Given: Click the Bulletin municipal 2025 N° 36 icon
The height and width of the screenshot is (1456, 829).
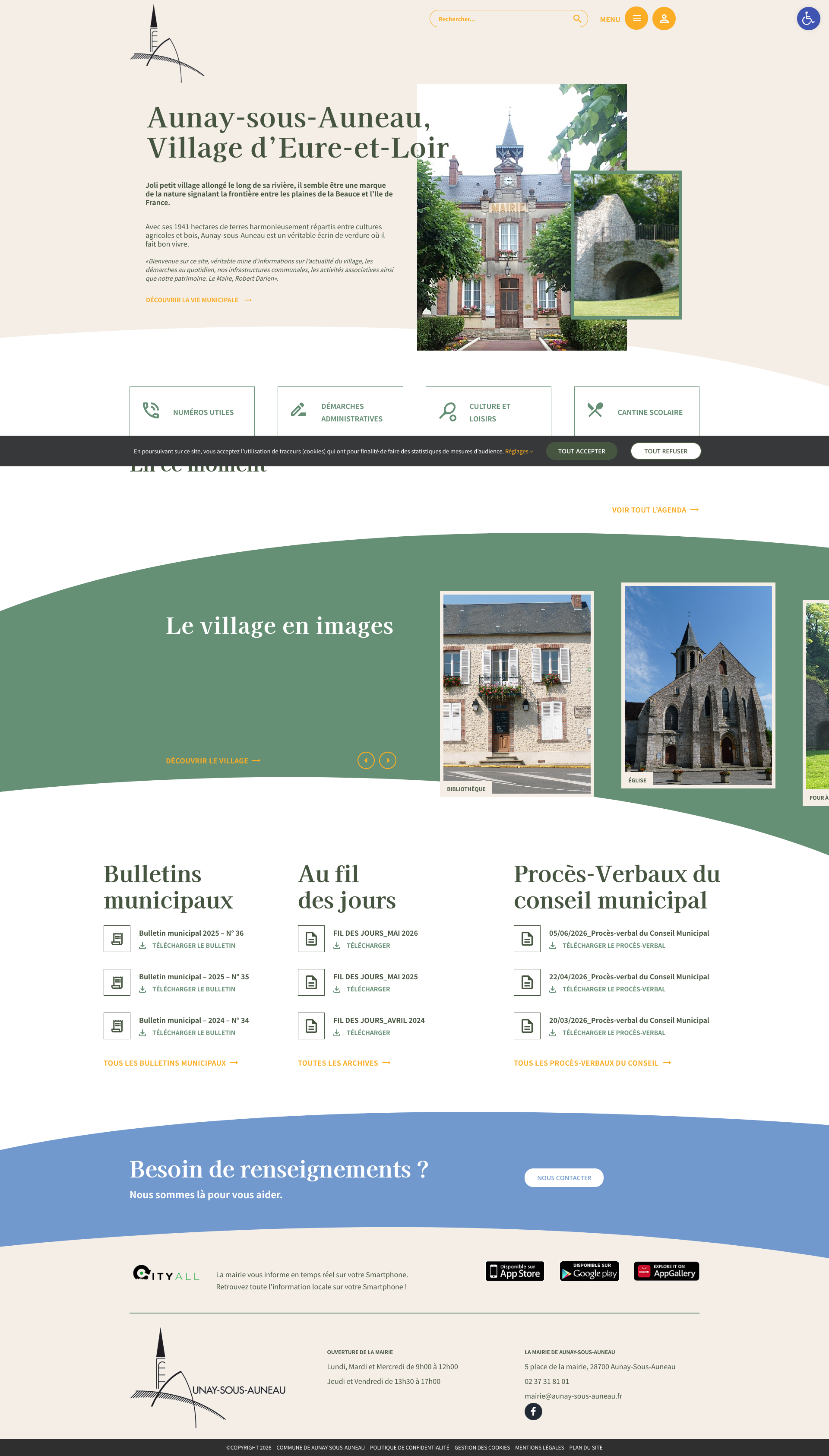Looking at the screenshot, I should click(117, 938).
